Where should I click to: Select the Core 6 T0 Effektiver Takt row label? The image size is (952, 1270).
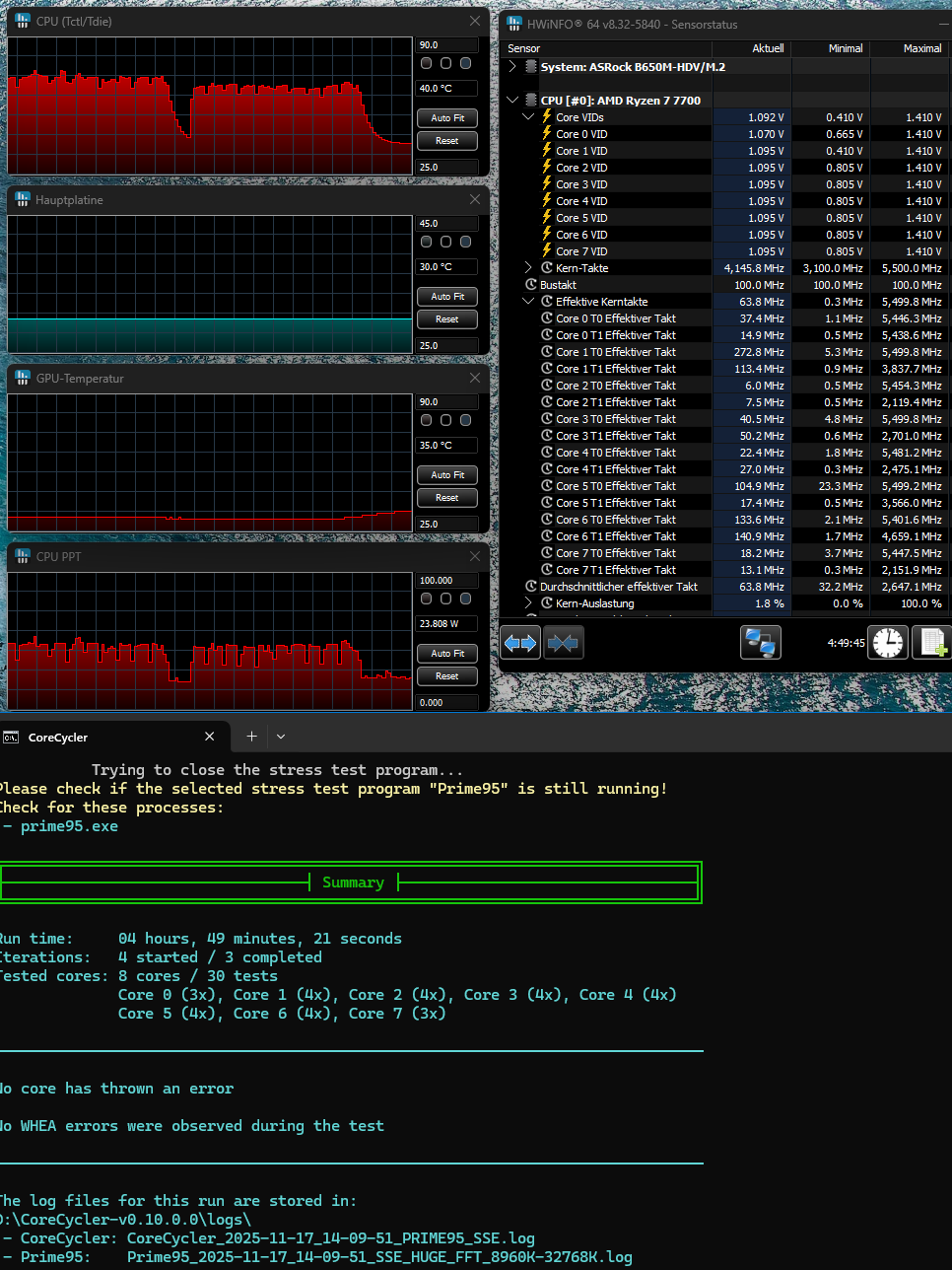(616, 520)
